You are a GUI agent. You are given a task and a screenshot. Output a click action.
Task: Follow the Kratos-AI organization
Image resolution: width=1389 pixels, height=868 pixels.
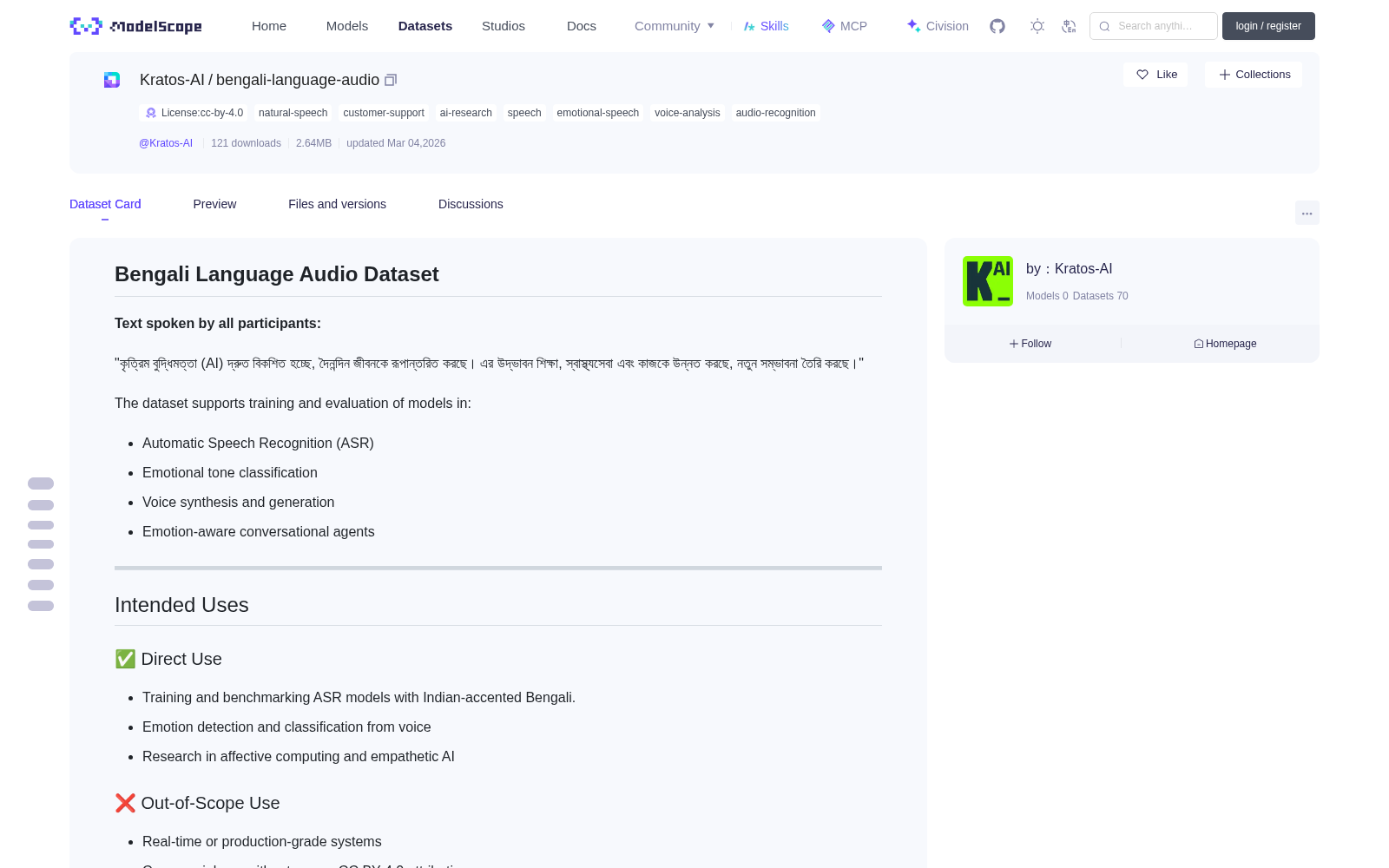[1030, 344]
